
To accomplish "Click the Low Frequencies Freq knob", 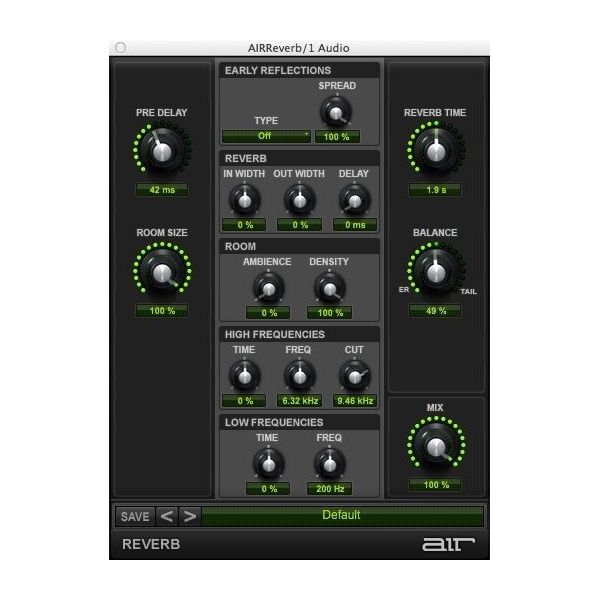I will click(x=330, y=464).
